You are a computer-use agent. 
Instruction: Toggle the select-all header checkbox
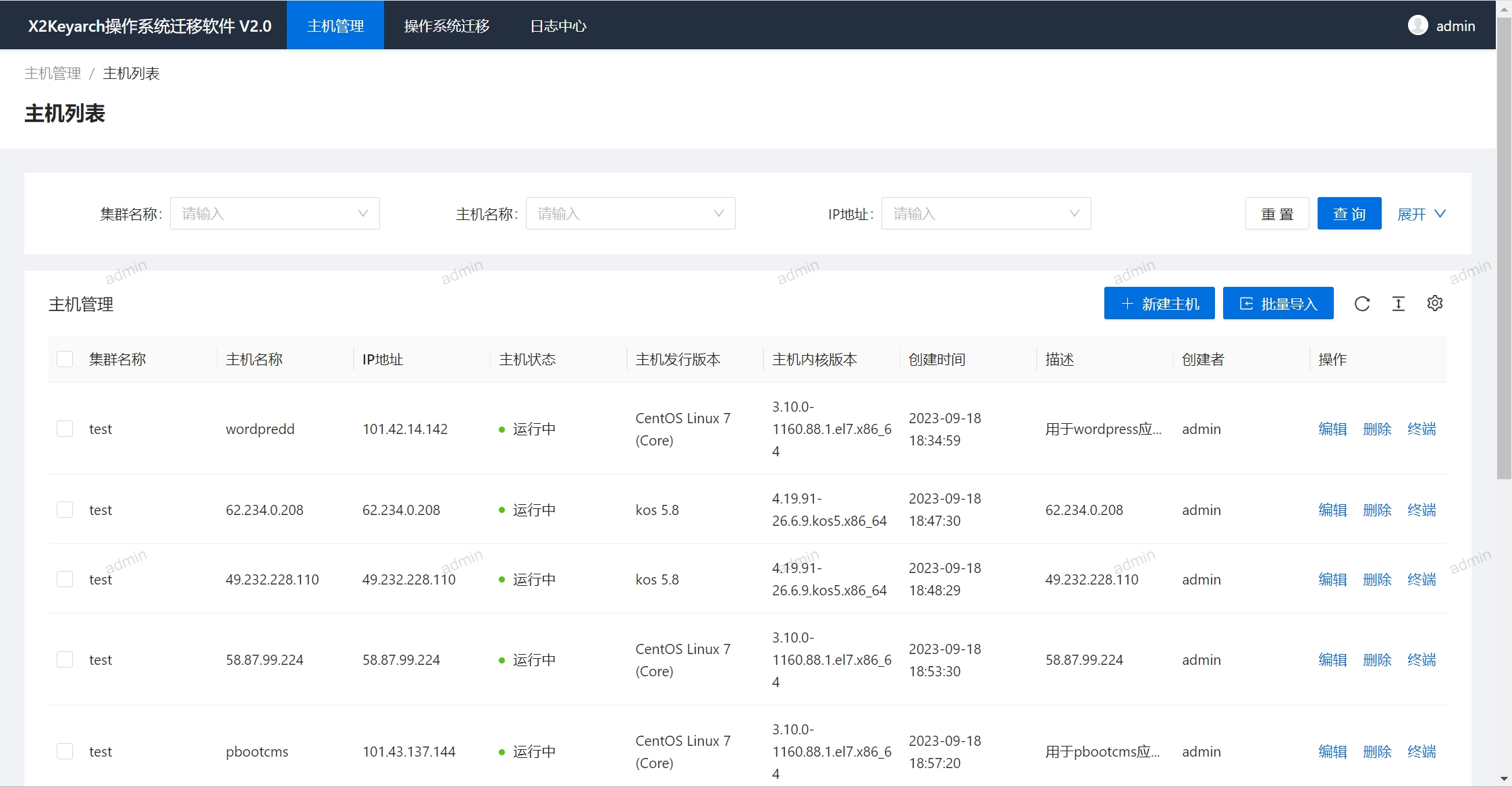pyautogui.click(x=65, y=359)
